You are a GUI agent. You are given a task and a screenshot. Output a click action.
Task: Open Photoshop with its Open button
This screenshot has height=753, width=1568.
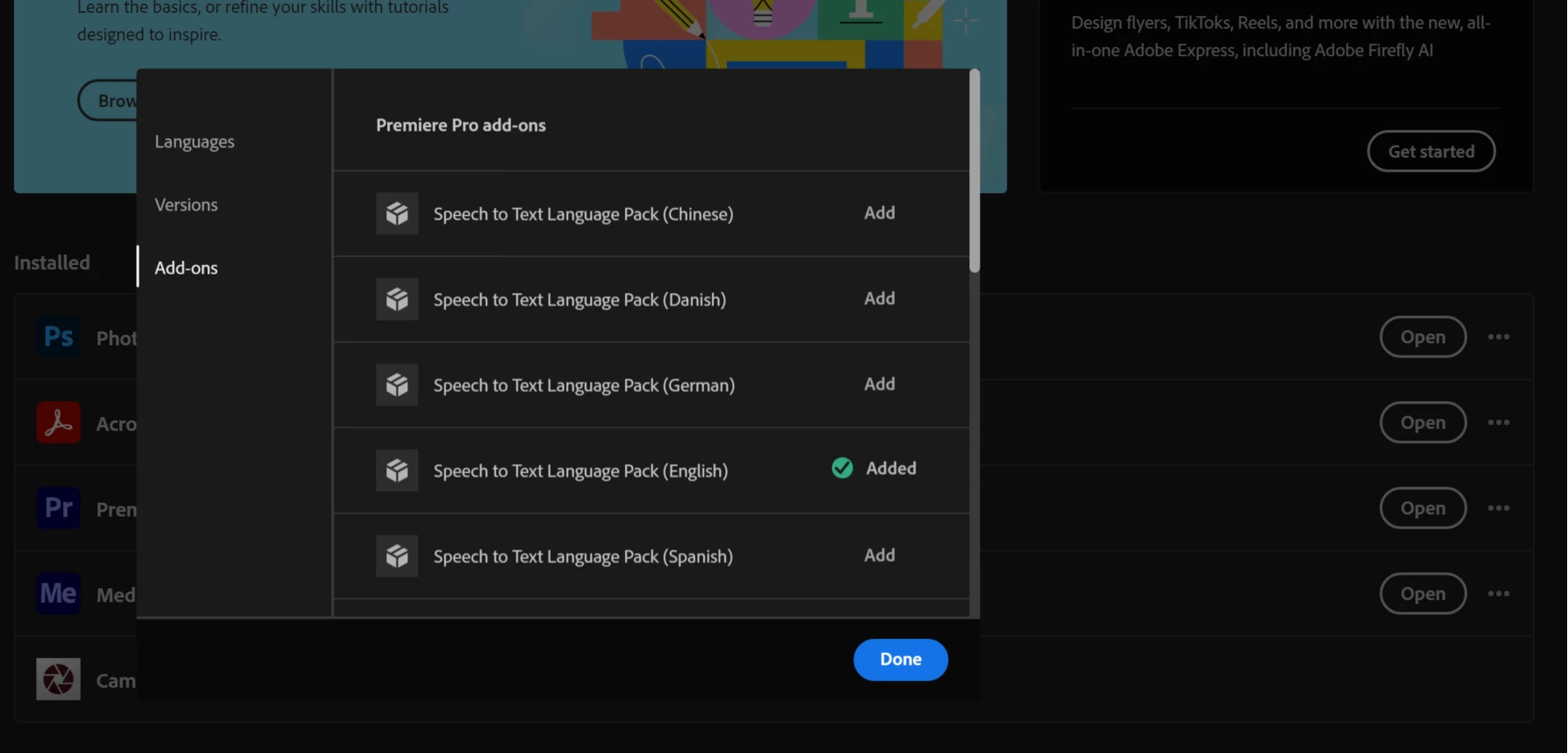point(1423,337)
